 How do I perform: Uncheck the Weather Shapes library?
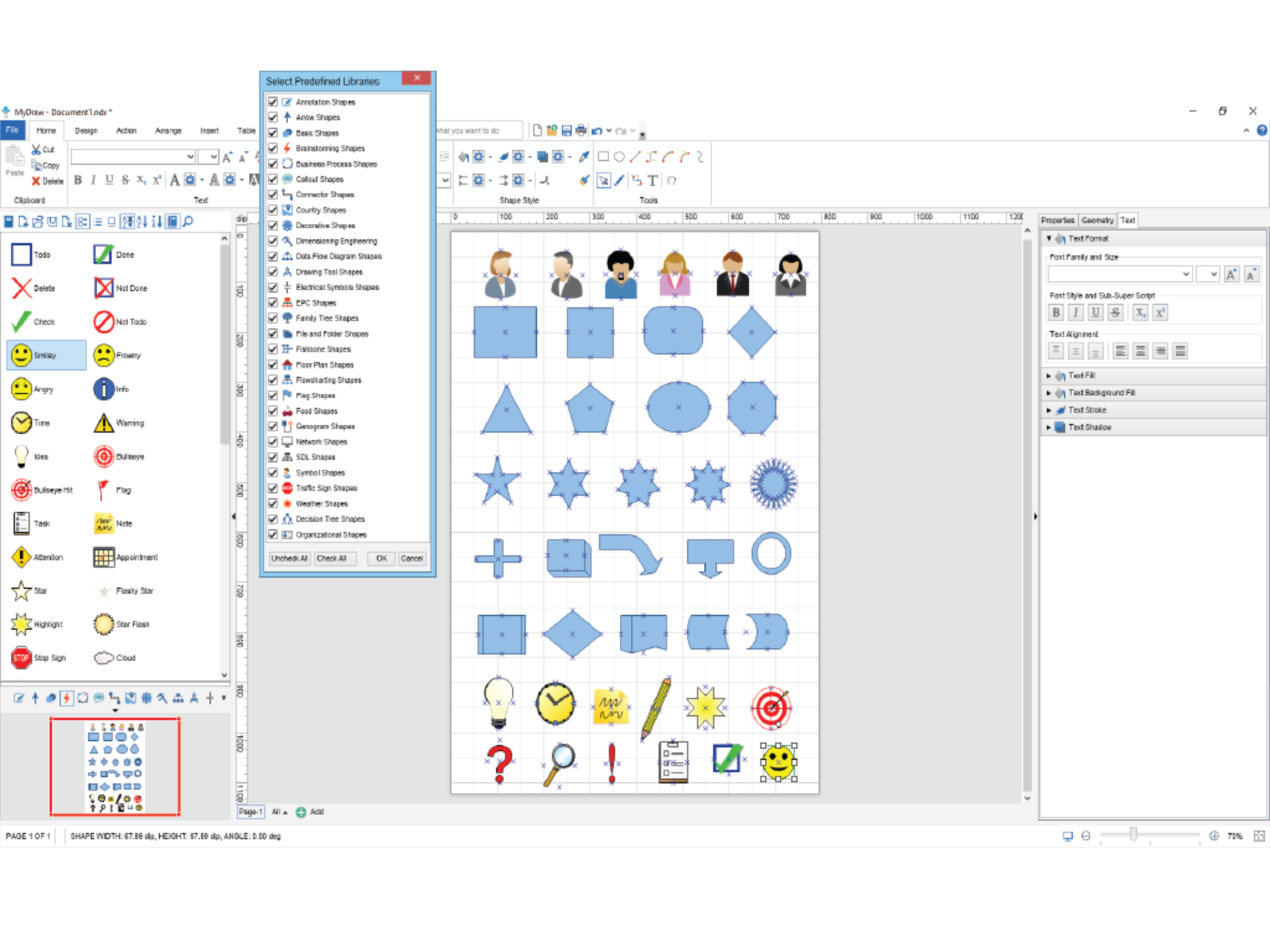[x=273, y=503]
